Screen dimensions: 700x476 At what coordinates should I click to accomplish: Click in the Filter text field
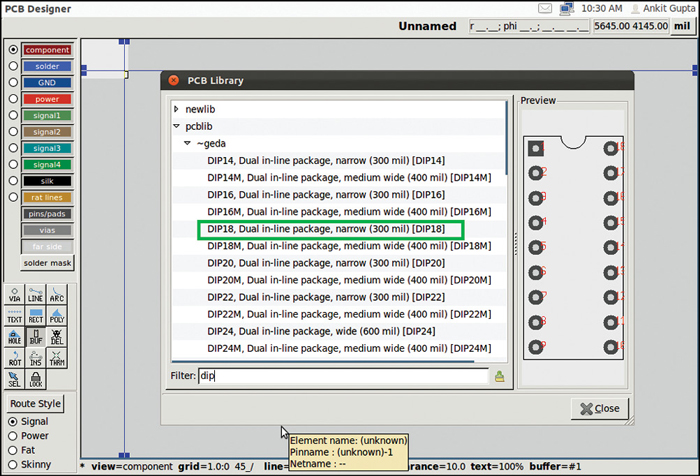point(340,376)
